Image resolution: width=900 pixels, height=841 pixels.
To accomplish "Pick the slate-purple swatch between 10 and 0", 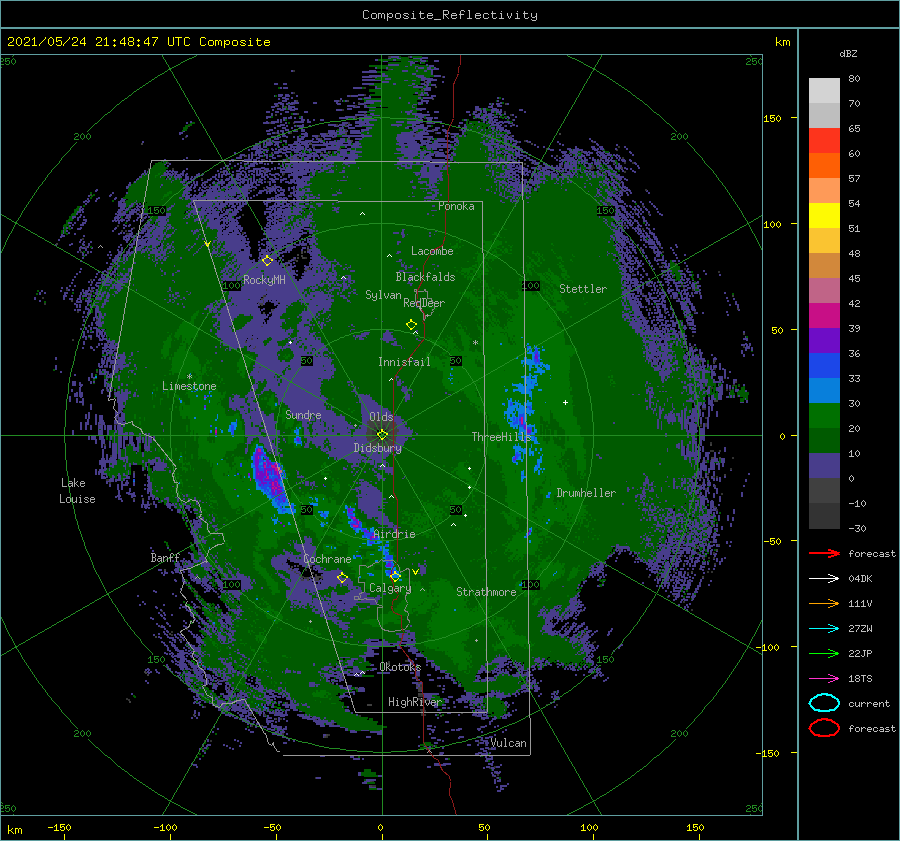I will (x=824, y=465).
